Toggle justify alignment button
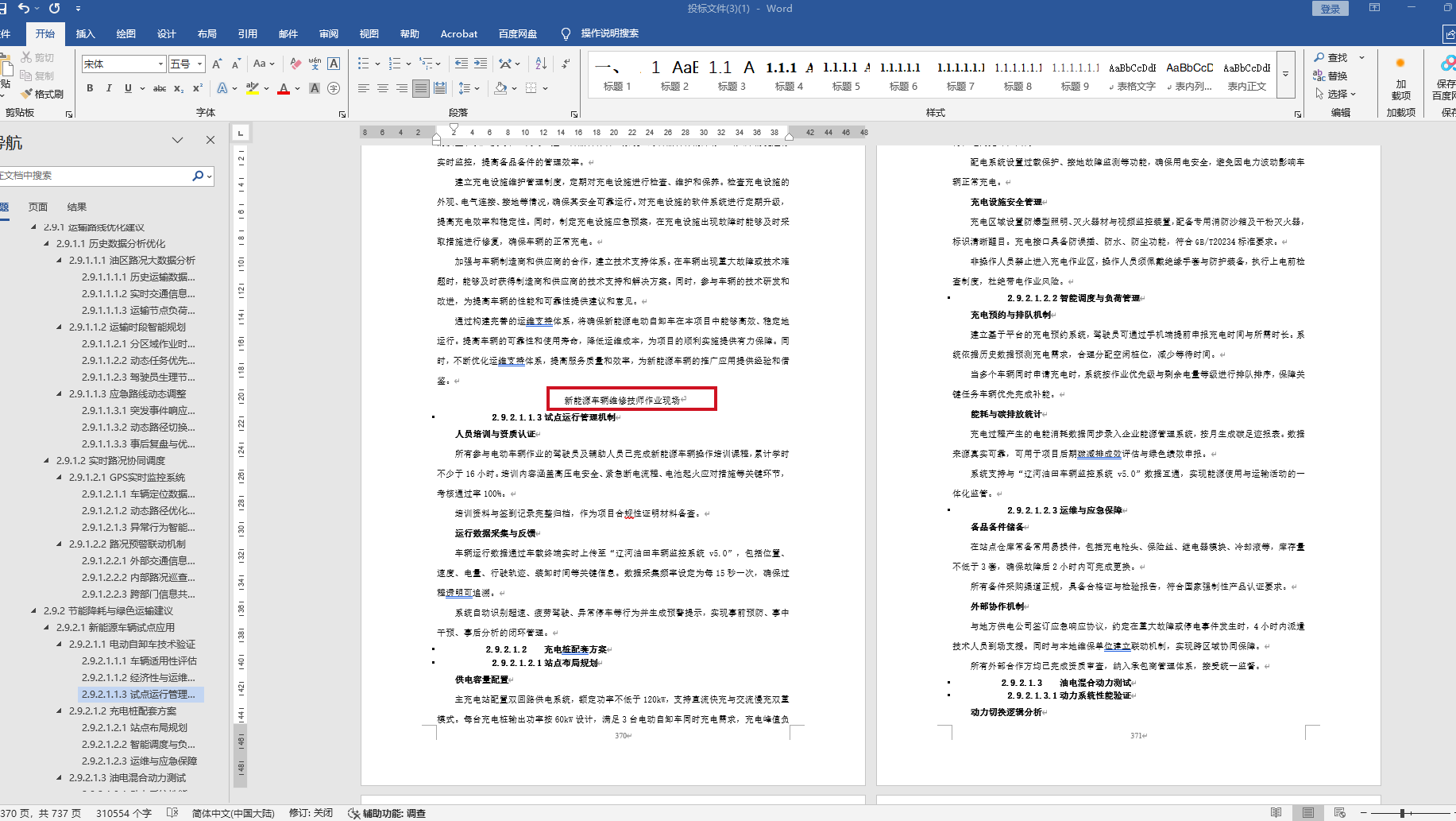Image resolution: width=1456 pixels, height=821 pixels. coord(421,88)
